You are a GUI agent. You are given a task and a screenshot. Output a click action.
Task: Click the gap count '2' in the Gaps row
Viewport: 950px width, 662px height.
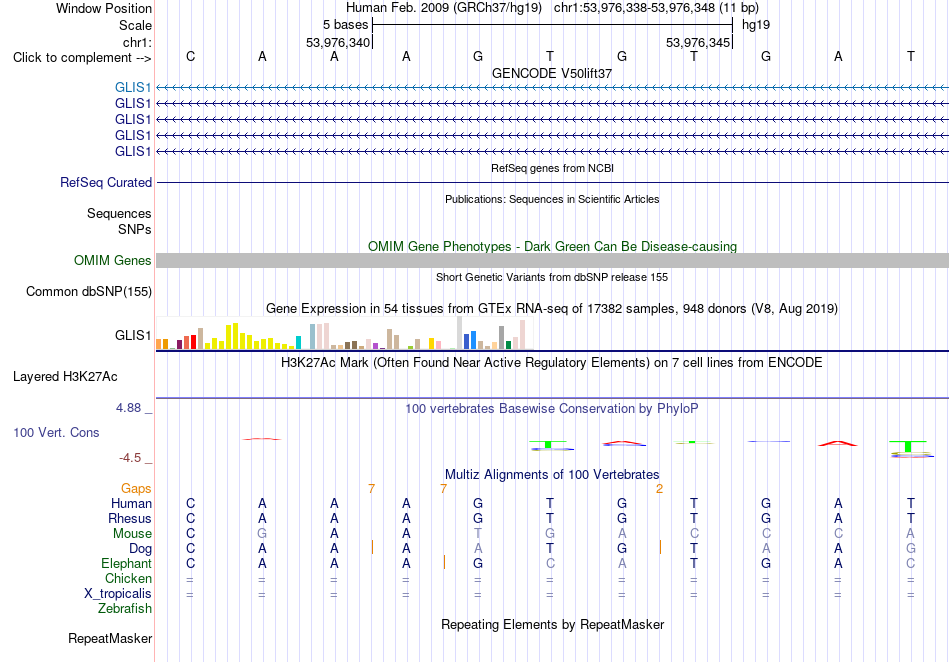pyautogui.click(x=659, y=489)
